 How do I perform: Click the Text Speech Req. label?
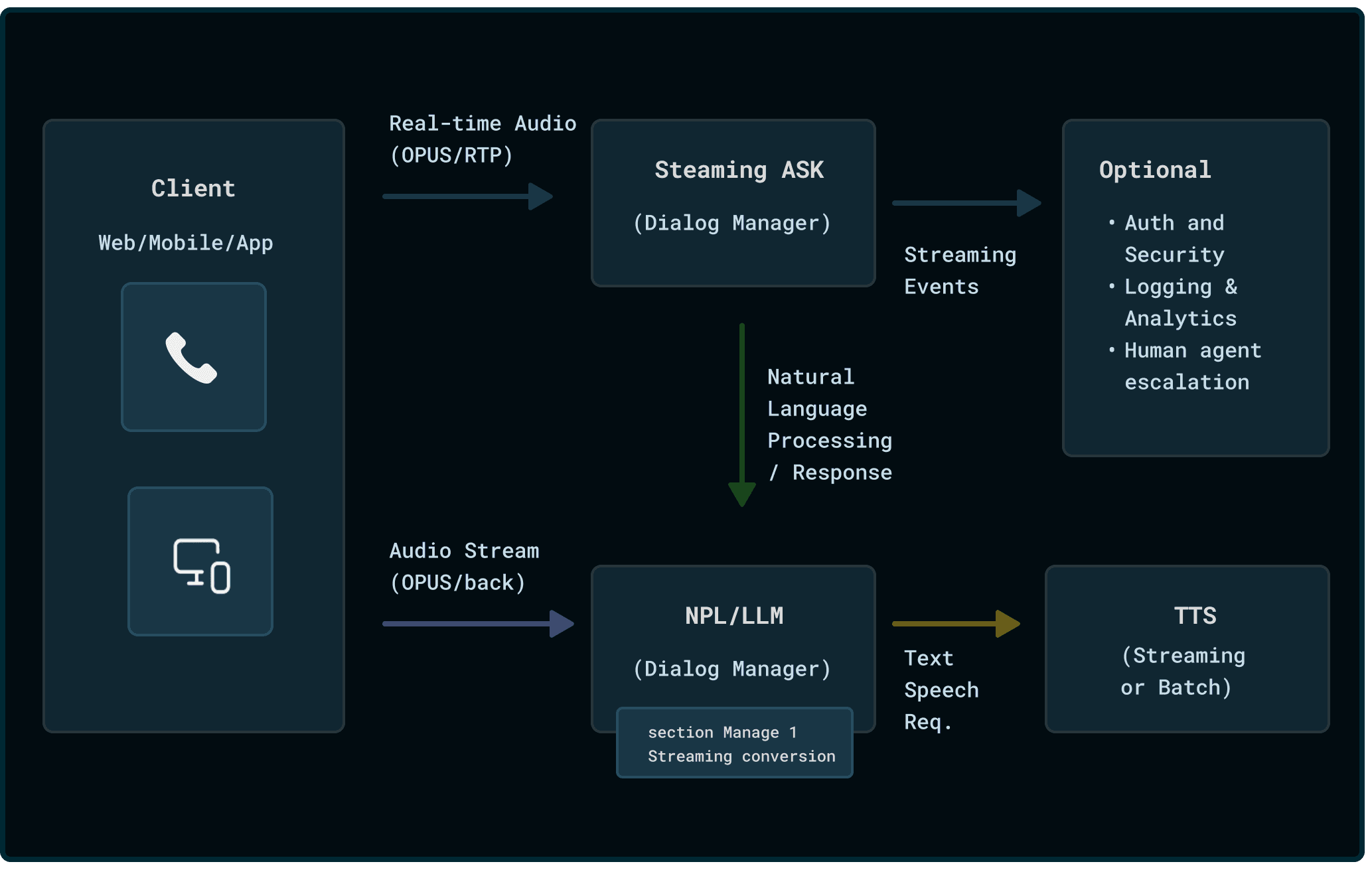(x=941, y=690)
